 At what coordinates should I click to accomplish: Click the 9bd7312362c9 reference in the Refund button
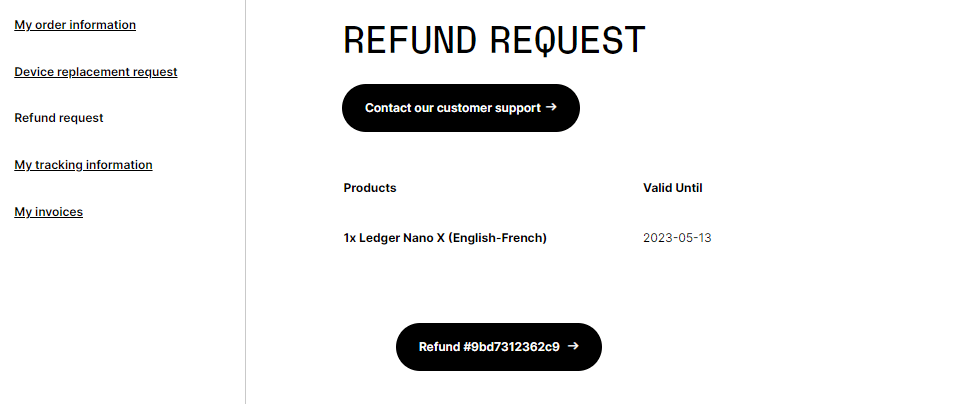click(511, 347)
